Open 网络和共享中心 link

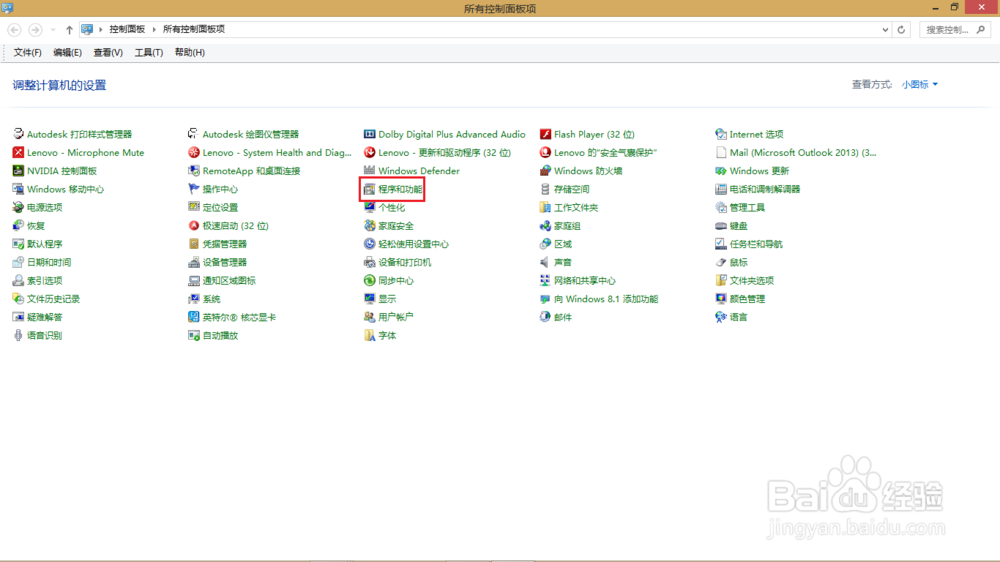click(x=585, y=281)
